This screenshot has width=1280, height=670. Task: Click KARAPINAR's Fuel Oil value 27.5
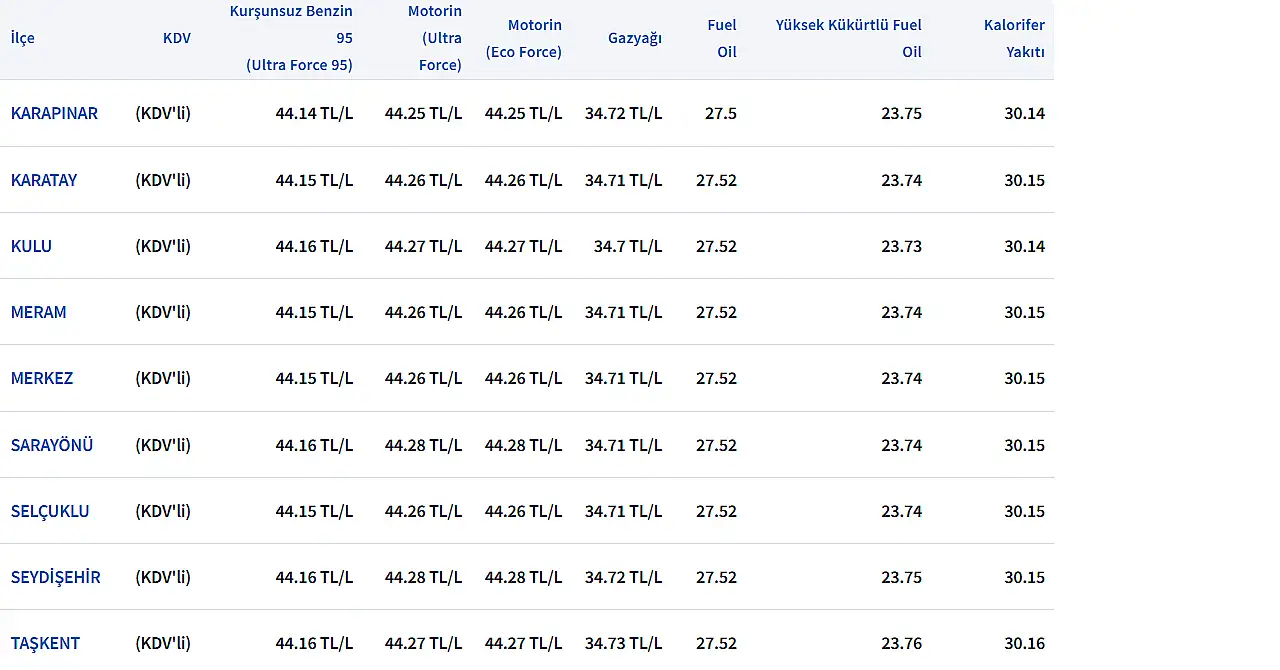pyautogui.click(x=720, y=113)
